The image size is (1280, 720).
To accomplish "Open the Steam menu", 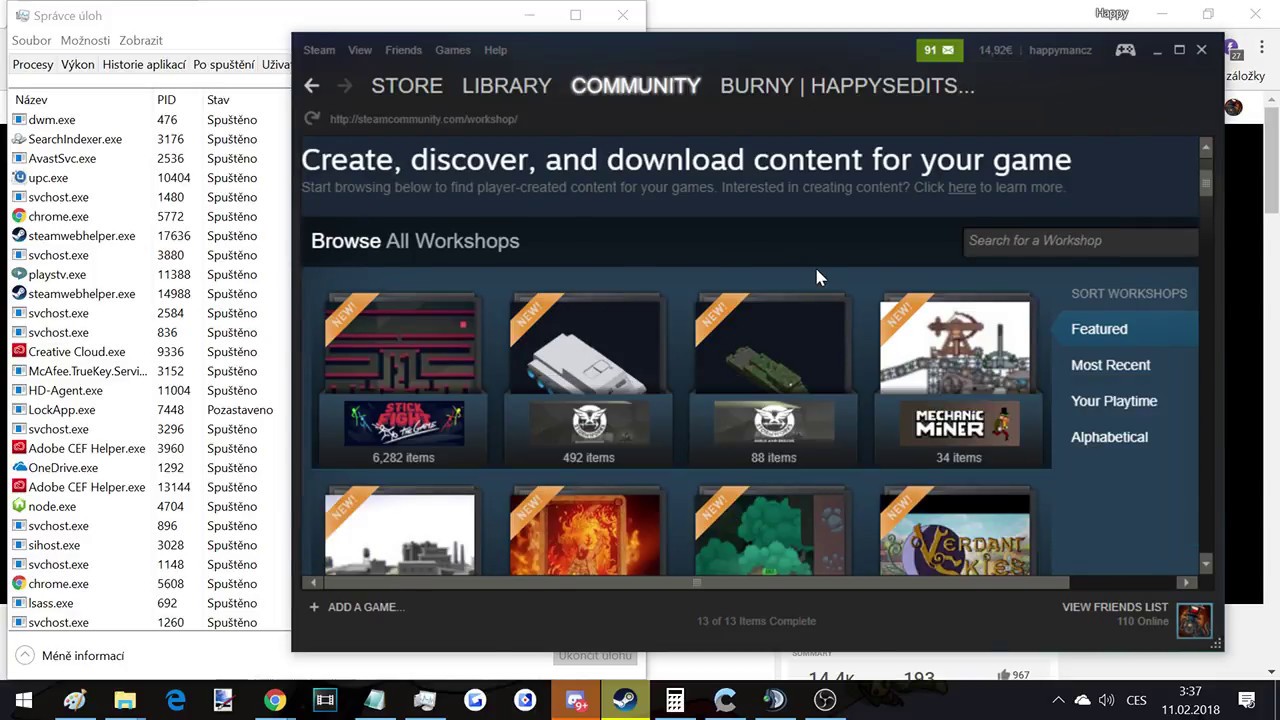I will pyautogui.click(x=319, y=50).
